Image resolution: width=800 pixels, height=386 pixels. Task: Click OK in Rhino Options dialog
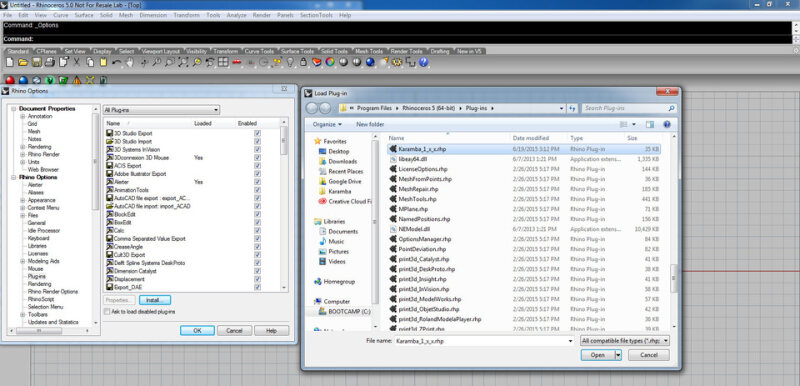[197, 330]
